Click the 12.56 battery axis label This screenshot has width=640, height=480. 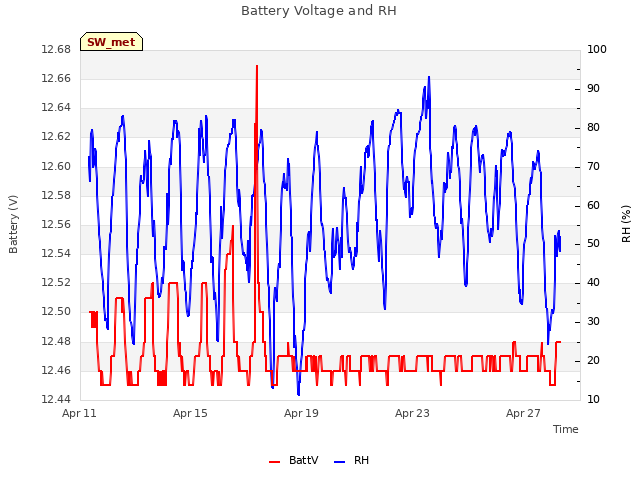[x=56, y=224]
